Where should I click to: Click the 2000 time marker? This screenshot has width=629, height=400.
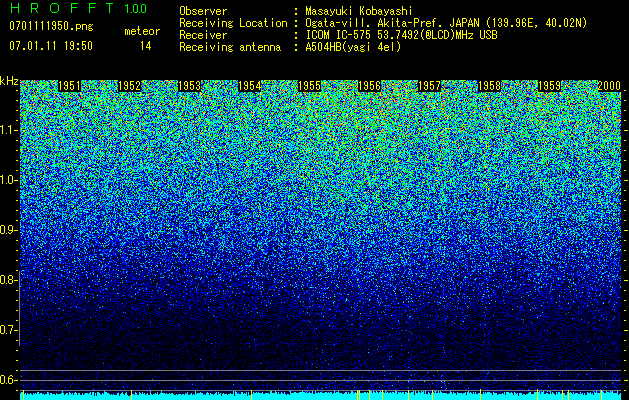(609, 86)
